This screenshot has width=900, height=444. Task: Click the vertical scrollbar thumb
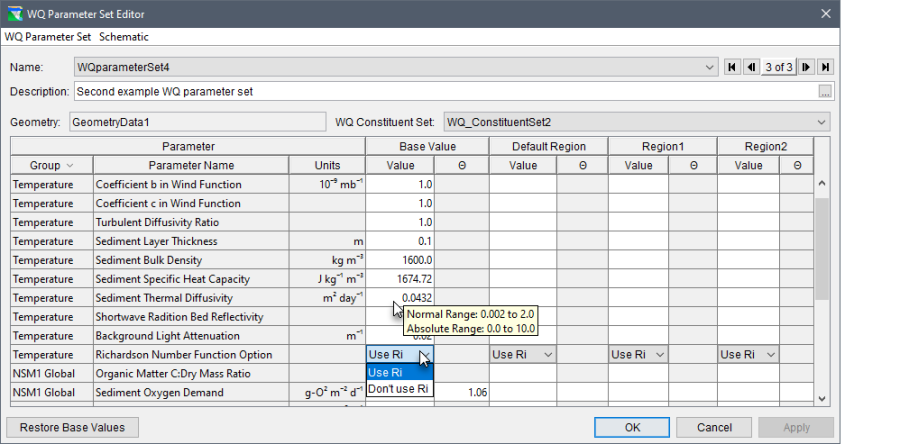(821, 248)
